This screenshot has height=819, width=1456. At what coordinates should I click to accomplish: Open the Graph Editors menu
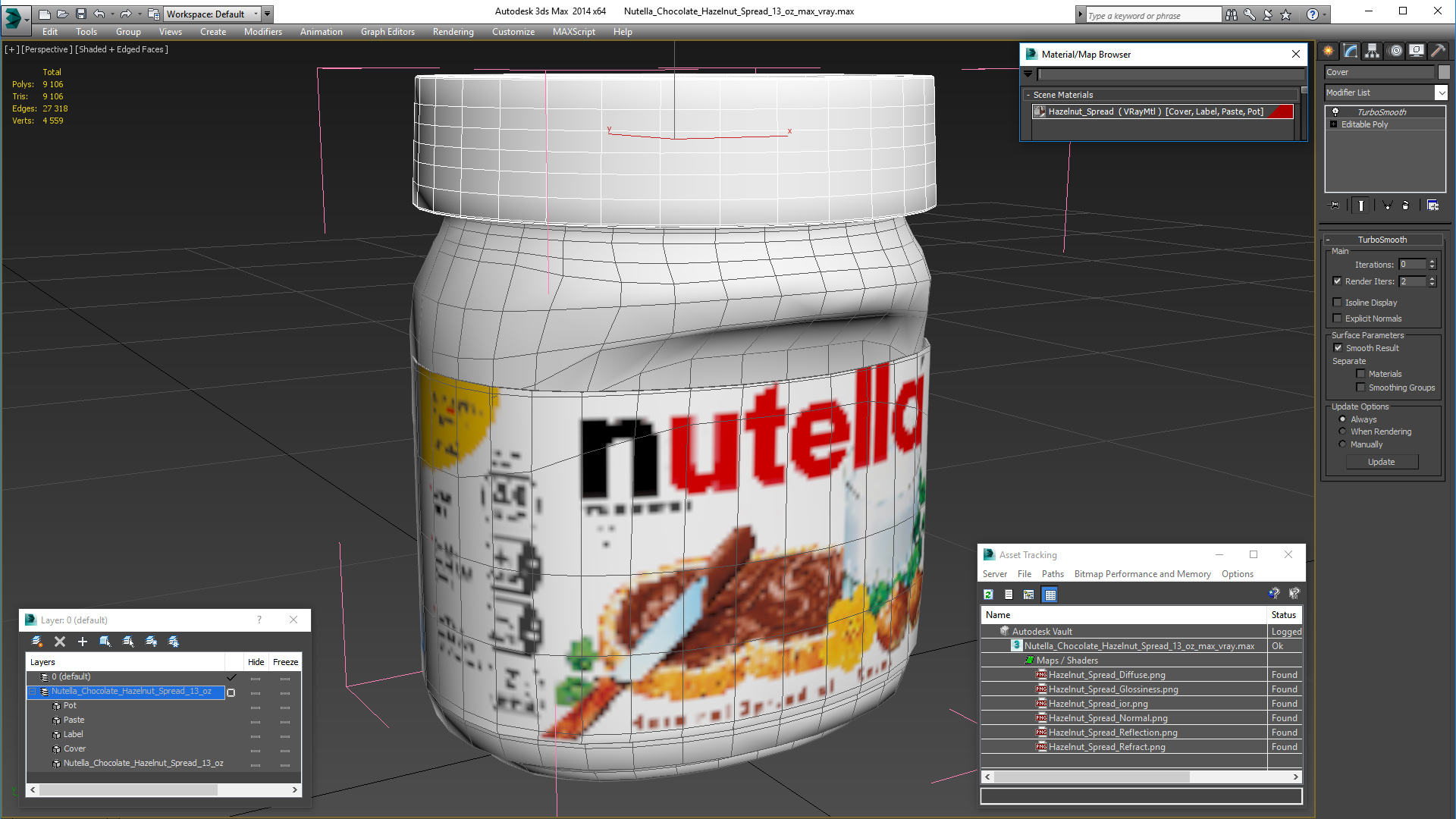(x=388, y=32)
